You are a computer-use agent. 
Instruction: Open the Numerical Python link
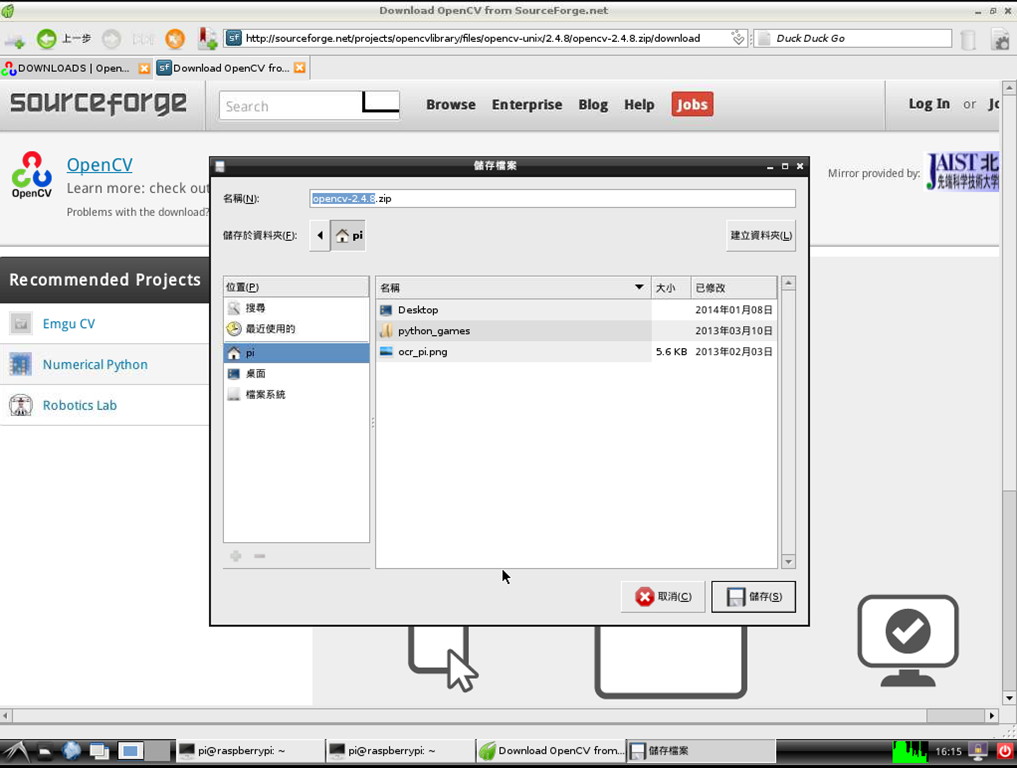tap(95, 365)
